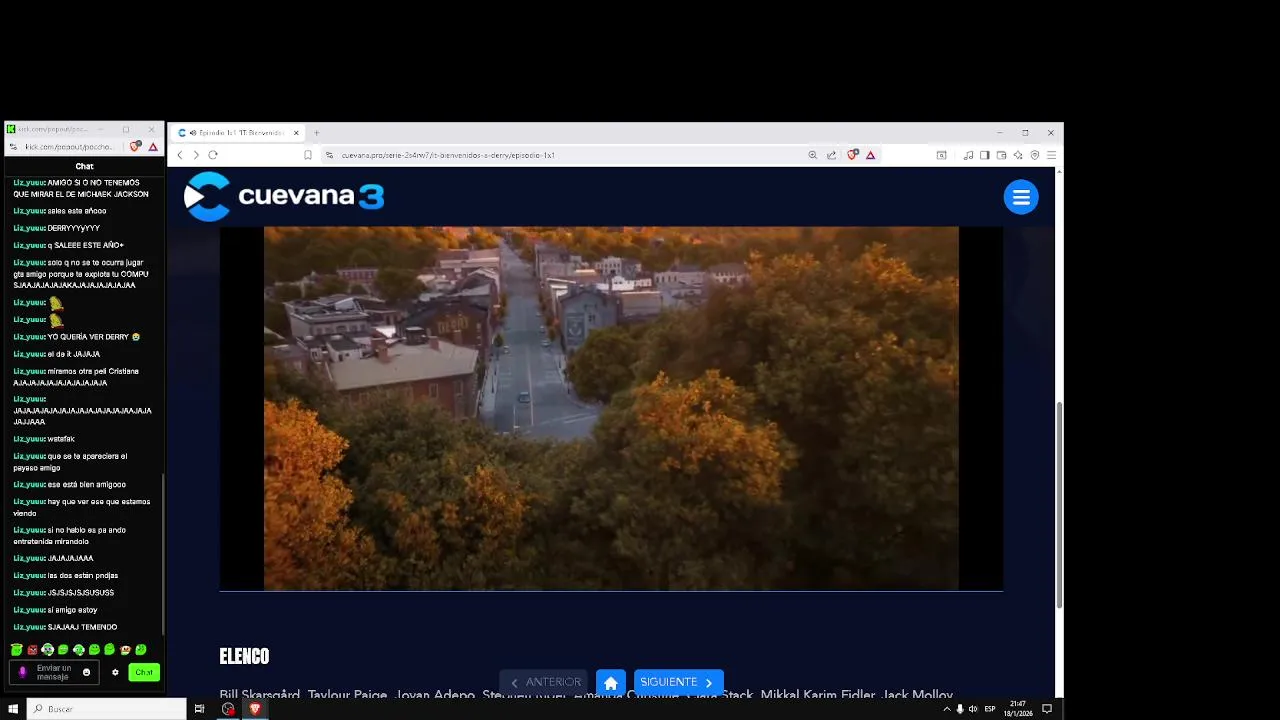Reload the Cuevana page

tap(213, 155)
